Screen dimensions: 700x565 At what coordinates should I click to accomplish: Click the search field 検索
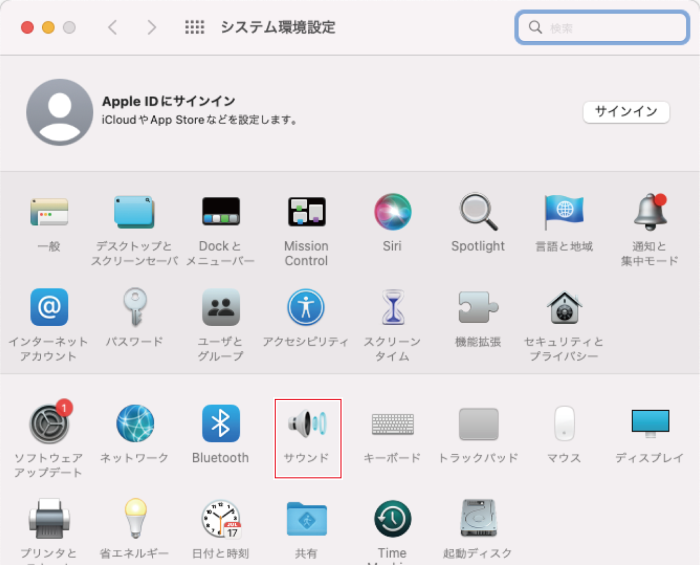[x=601, y=28]
